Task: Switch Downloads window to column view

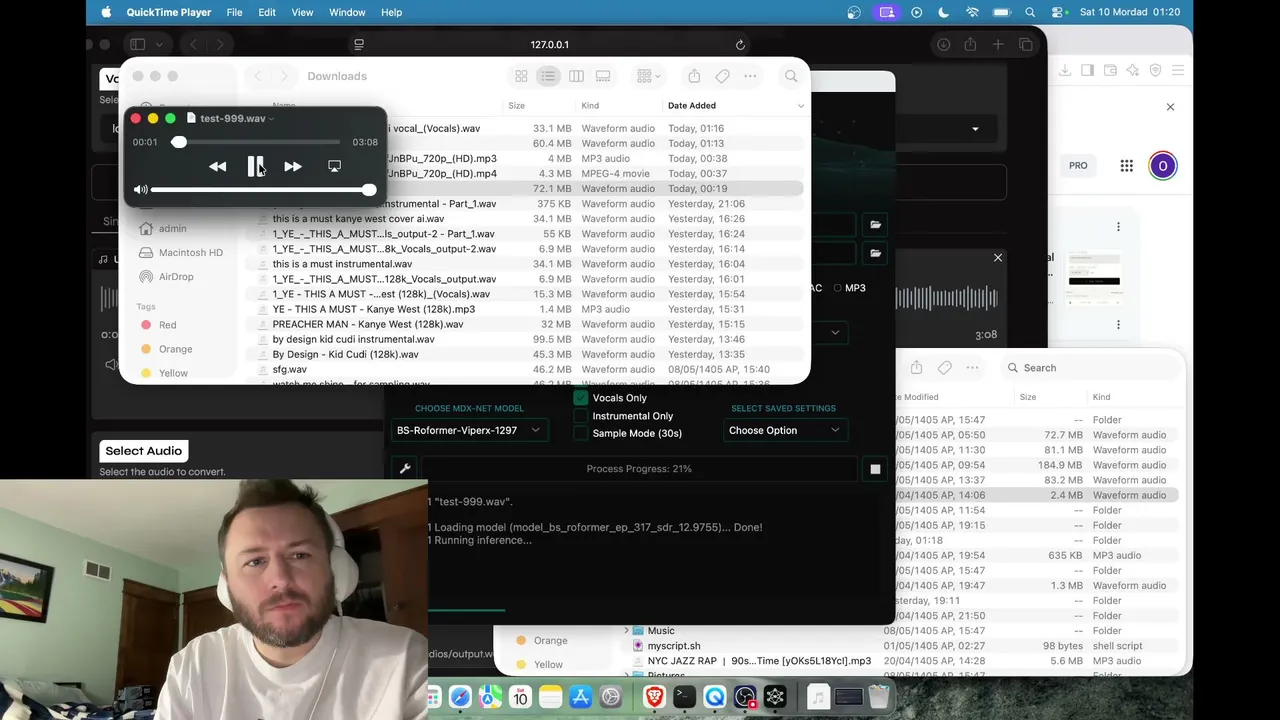Action: (x=576, y=76)
